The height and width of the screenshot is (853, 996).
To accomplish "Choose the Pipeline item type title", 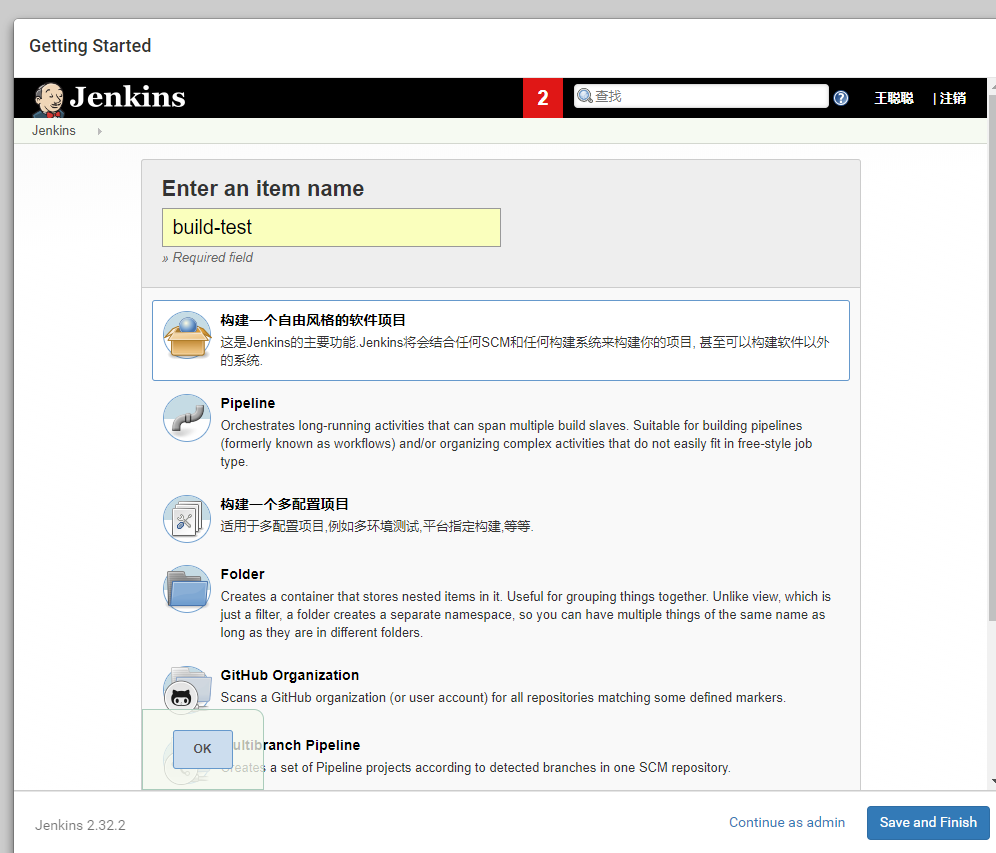I will point(248,403).
